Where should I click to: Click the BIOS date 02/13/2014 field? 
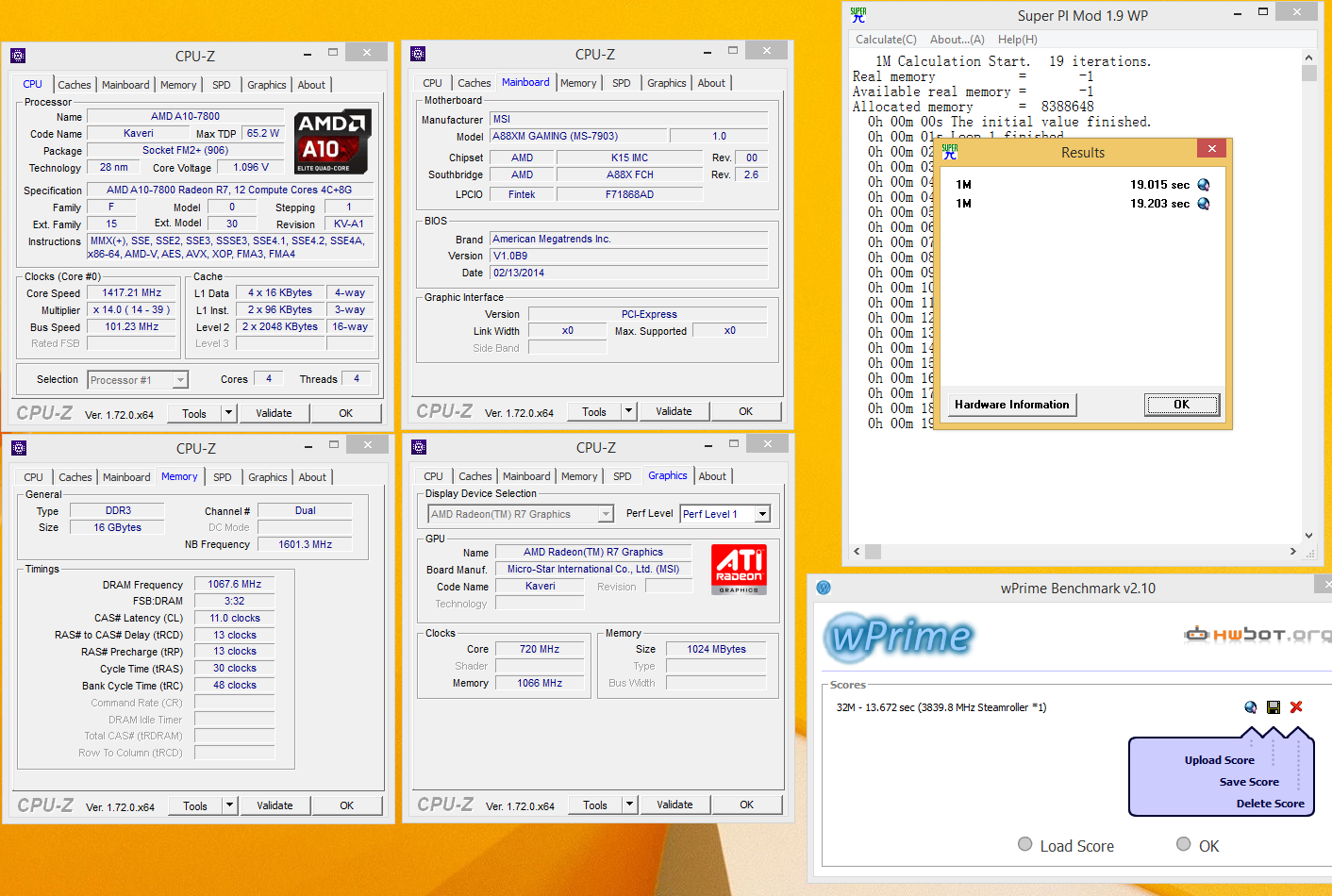[x=628, y=273]
